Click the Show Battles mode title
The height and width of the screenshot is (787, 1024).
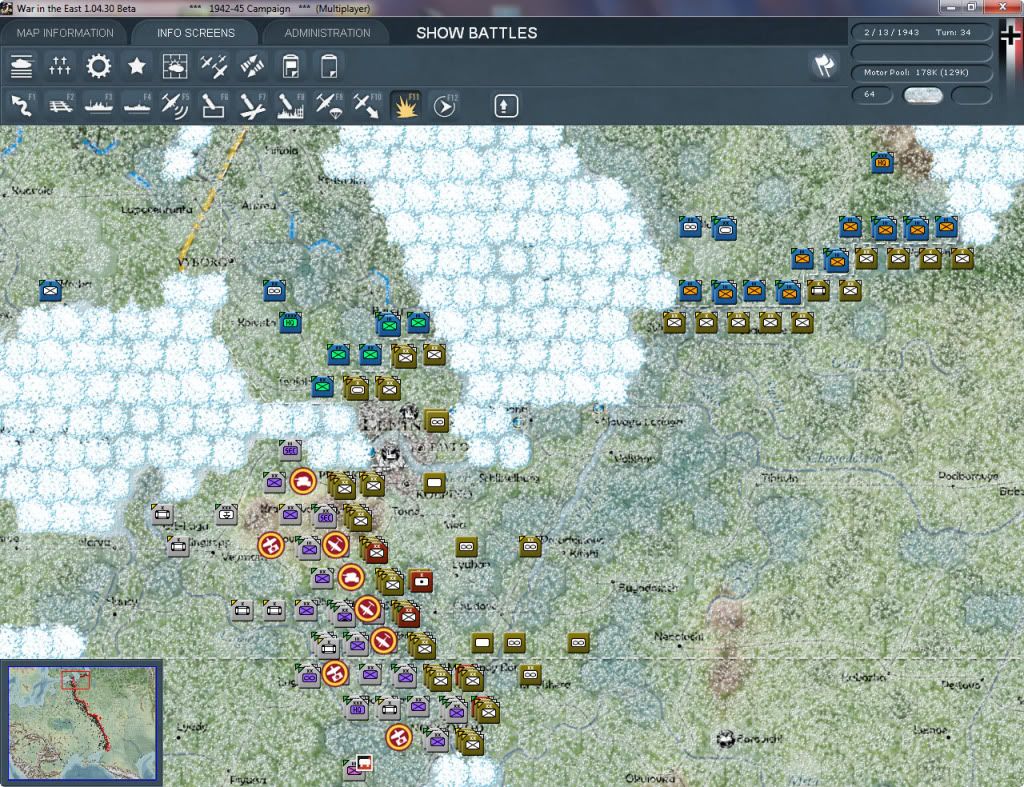coord(477,33)
